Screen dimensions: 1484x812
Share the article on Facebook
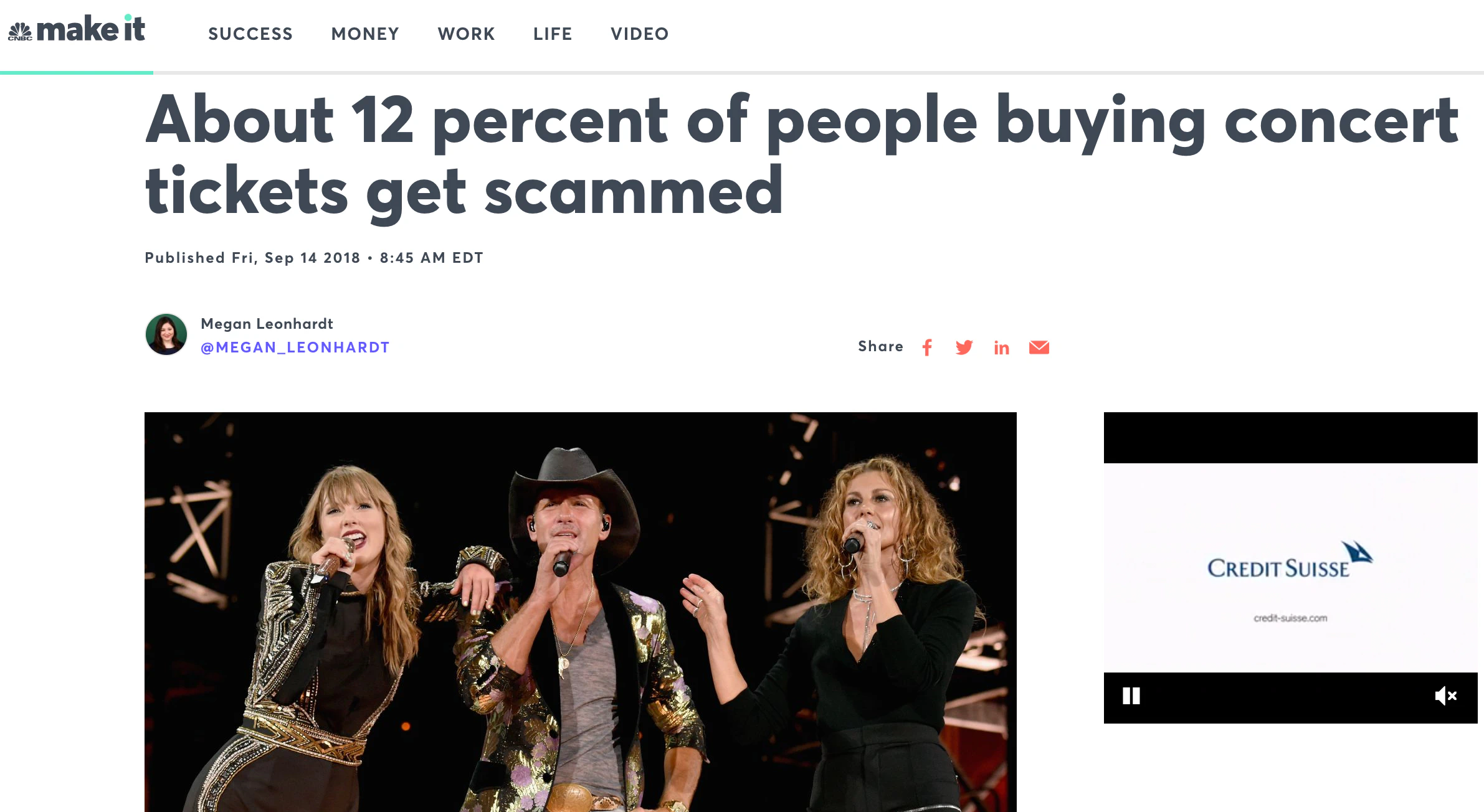(x=928, y=347)
